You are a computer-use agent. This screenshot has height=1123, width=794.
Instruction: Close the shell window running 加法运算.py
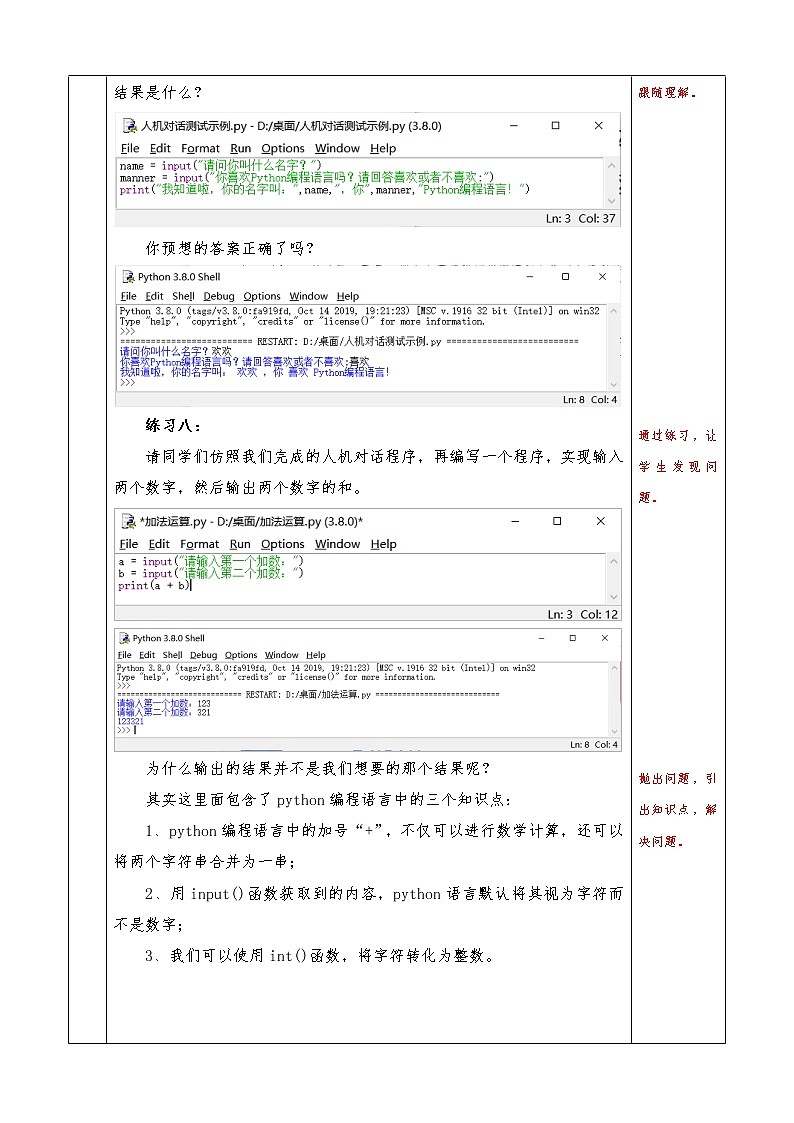click(x=605, y=637)
